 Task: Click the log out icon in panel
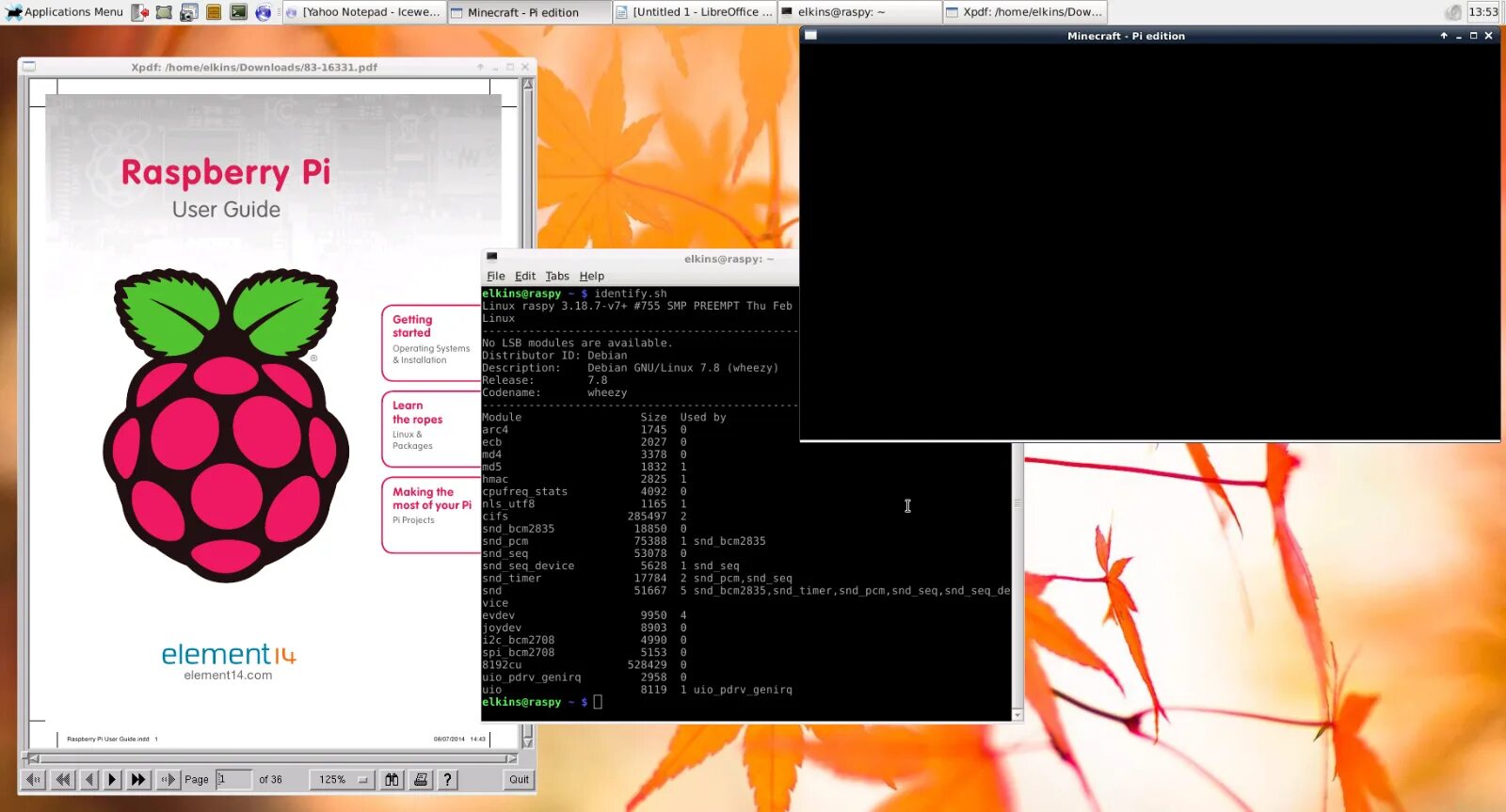click(x=140, y=12)
